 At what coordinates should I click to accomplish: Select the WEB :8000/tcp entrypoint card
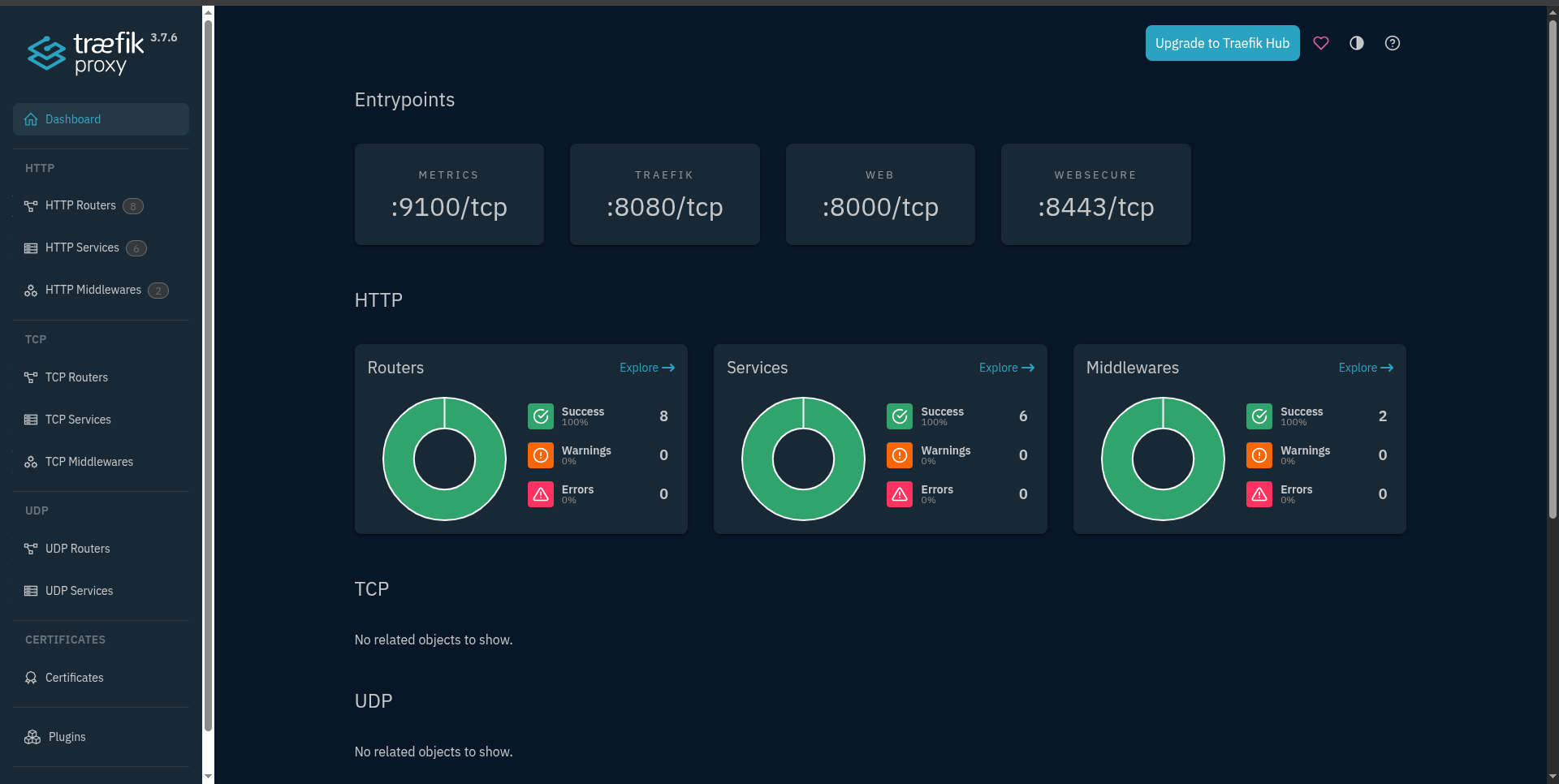880,194
